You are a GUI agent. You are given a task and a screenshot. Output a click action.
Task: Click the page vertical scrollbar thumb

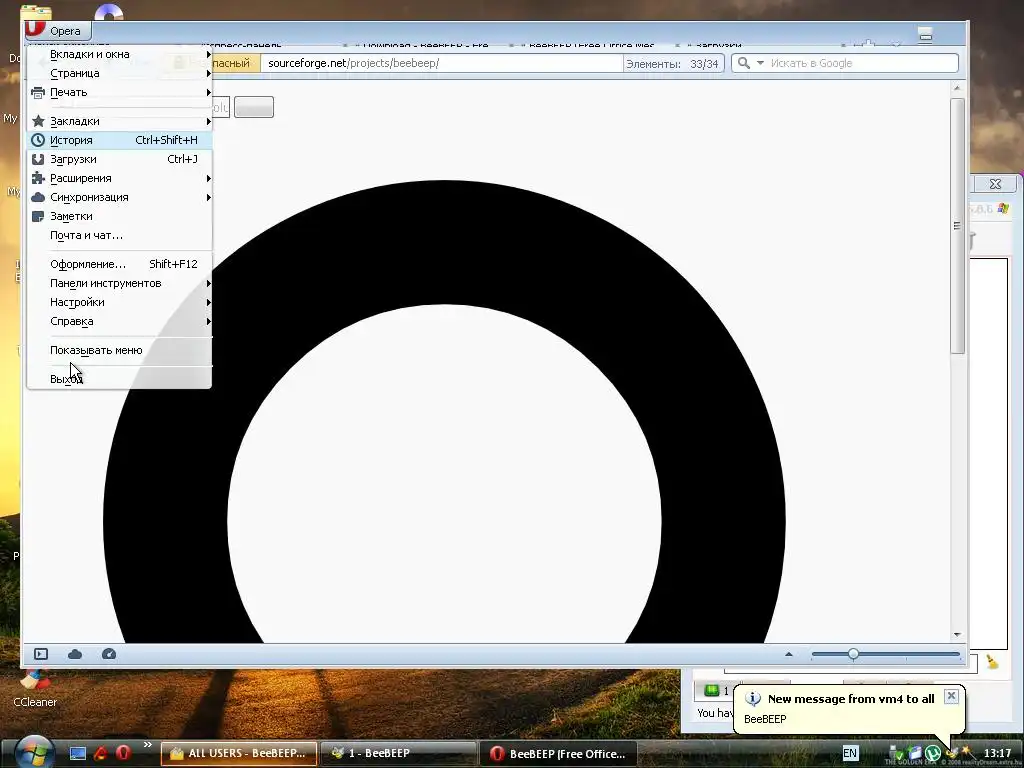957,226
